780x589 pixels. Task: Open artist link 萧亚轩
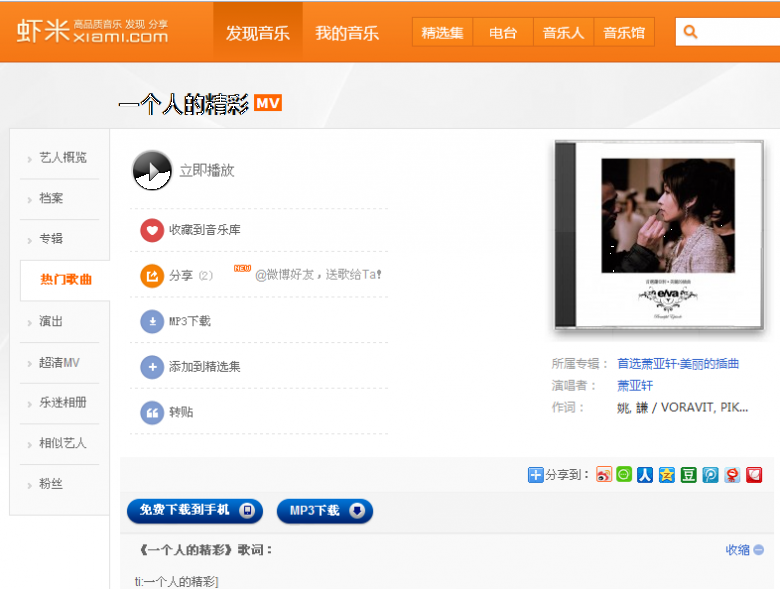[x=635, y=385]
